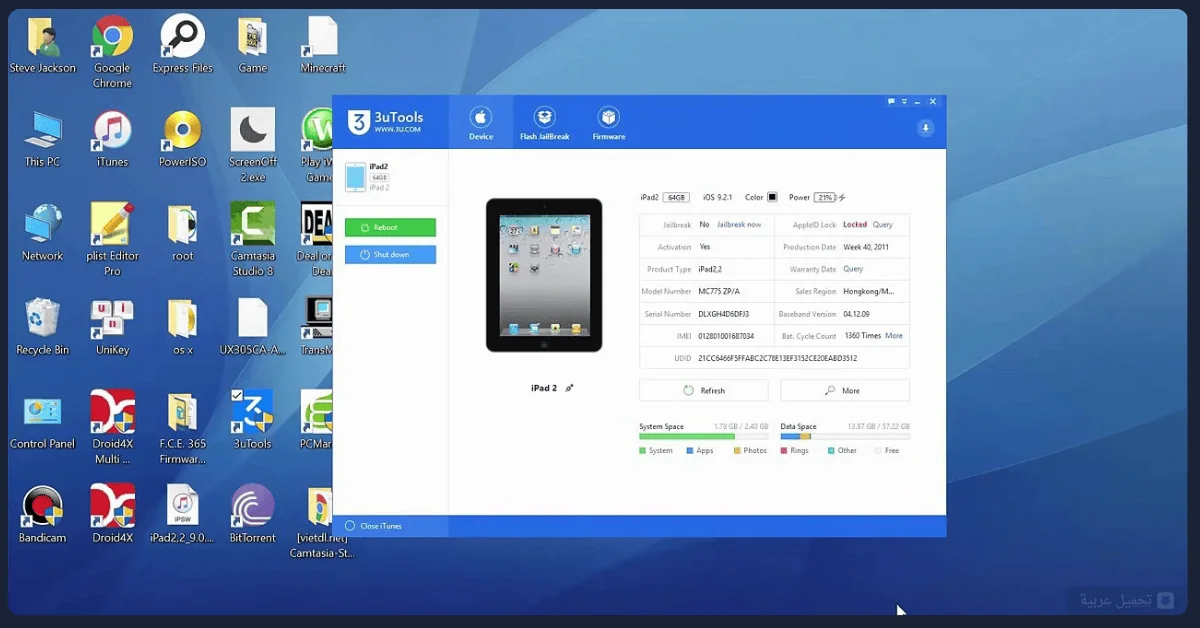Select the root folder on desktop

183,233
